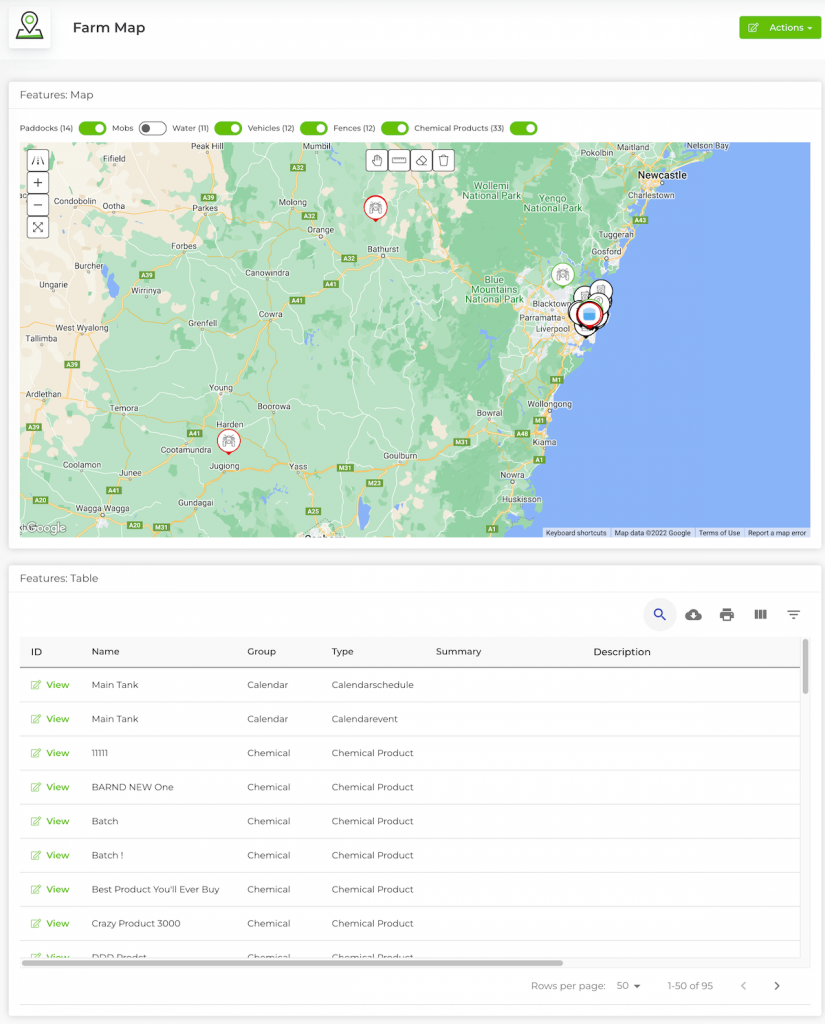This screenshot has width=825, height=1024.
Task: Change the Rows per page dropdown
Action: coord(628,985)
